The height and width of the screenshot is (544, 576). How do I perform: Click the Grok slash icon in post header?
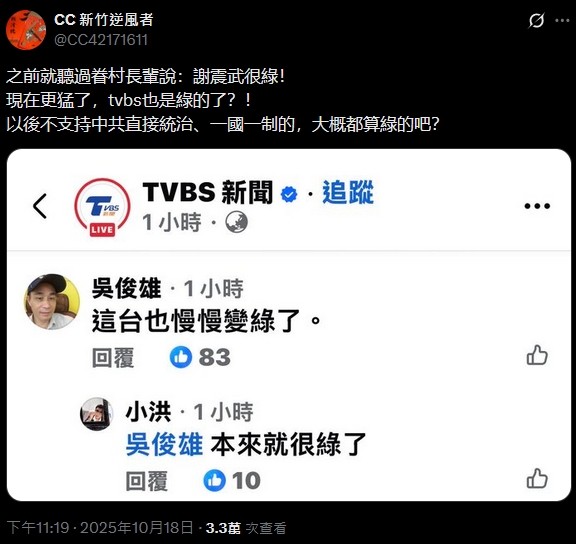(536, 20)
